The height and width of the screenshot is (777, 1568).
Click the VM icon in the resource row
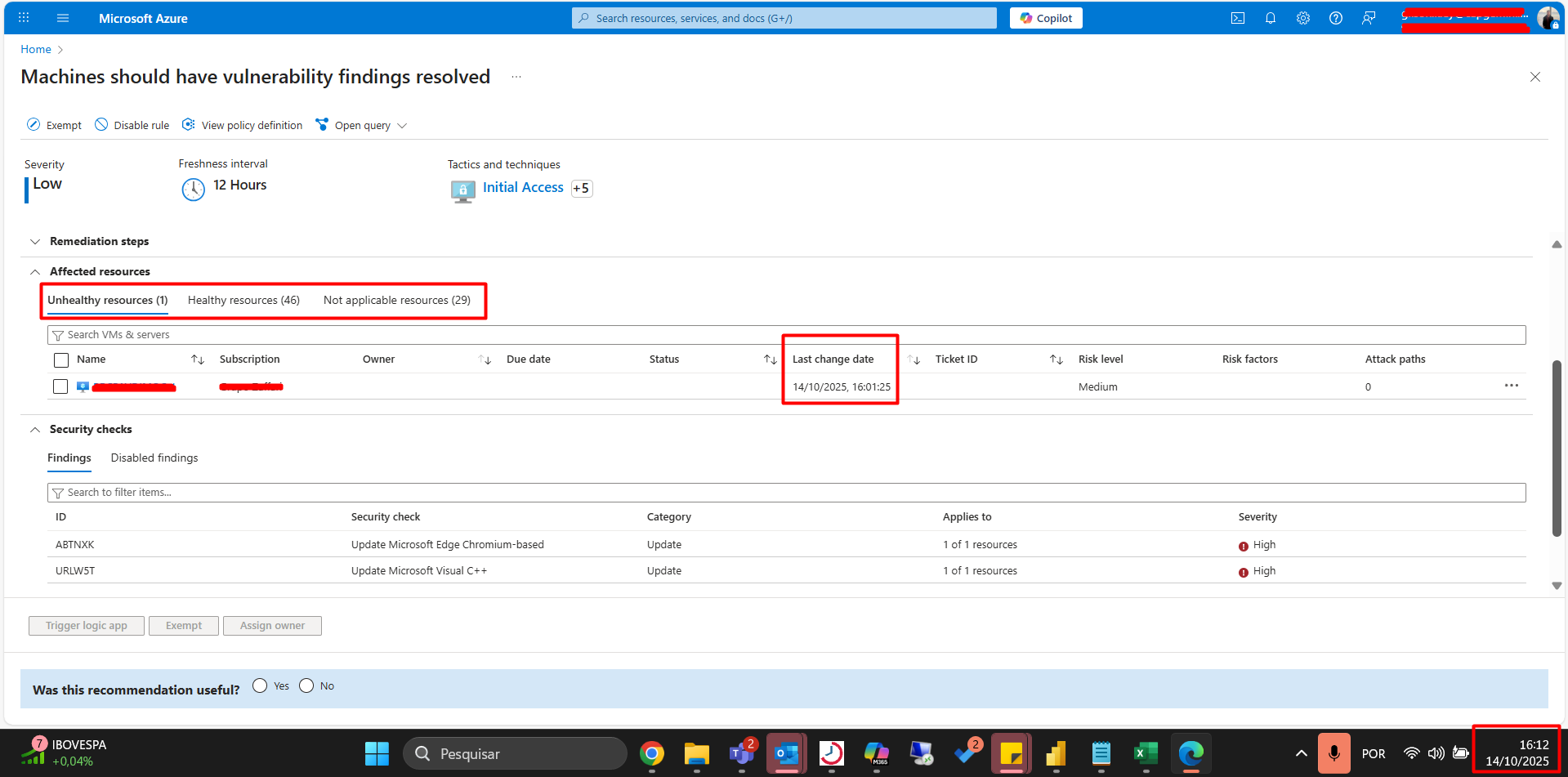[83, 386]
